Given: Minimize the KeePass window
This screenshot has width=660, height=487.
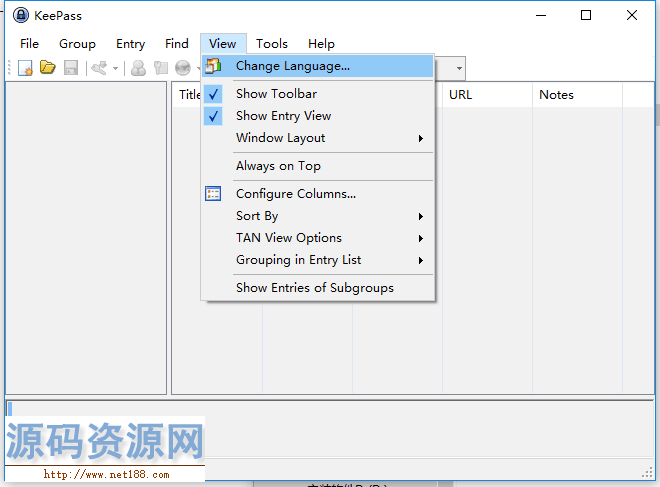Looking at the screenshot, I should pyautogui.click(x=541, y=16).
